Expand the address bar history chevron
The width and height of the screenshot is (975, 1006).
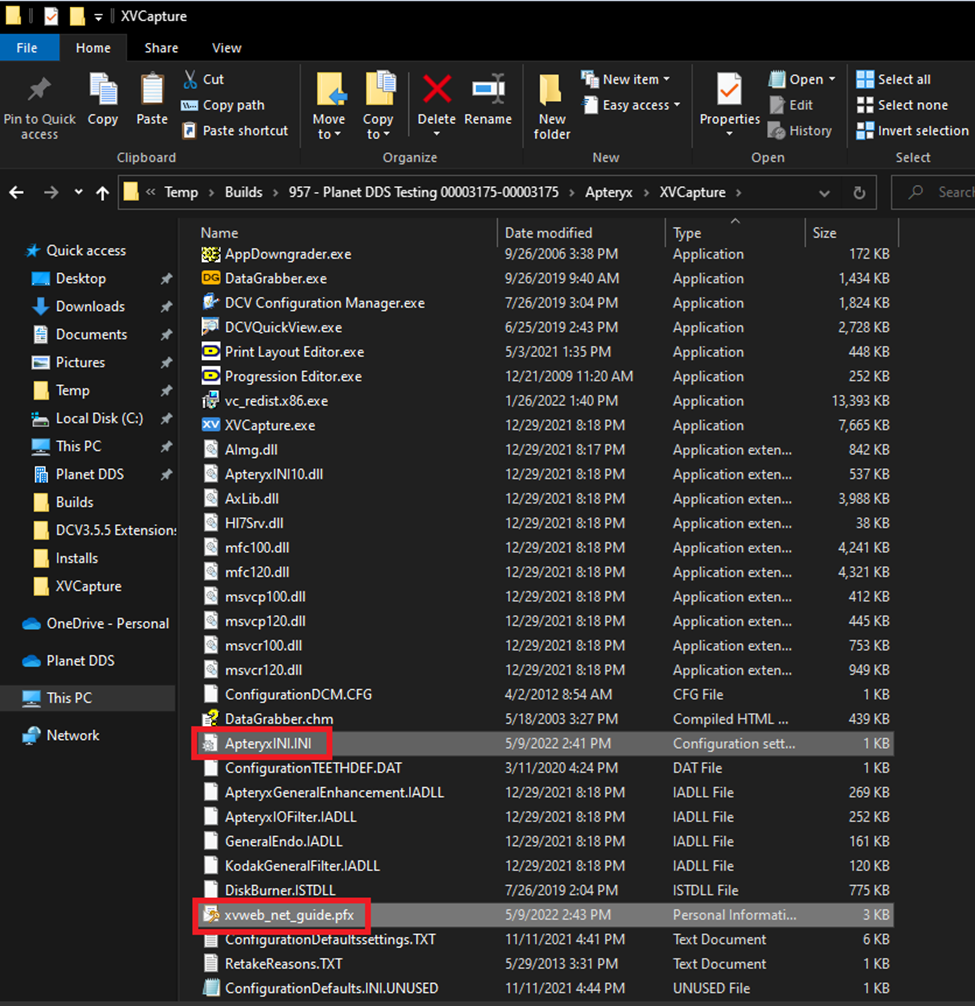(x=824, y=192)
